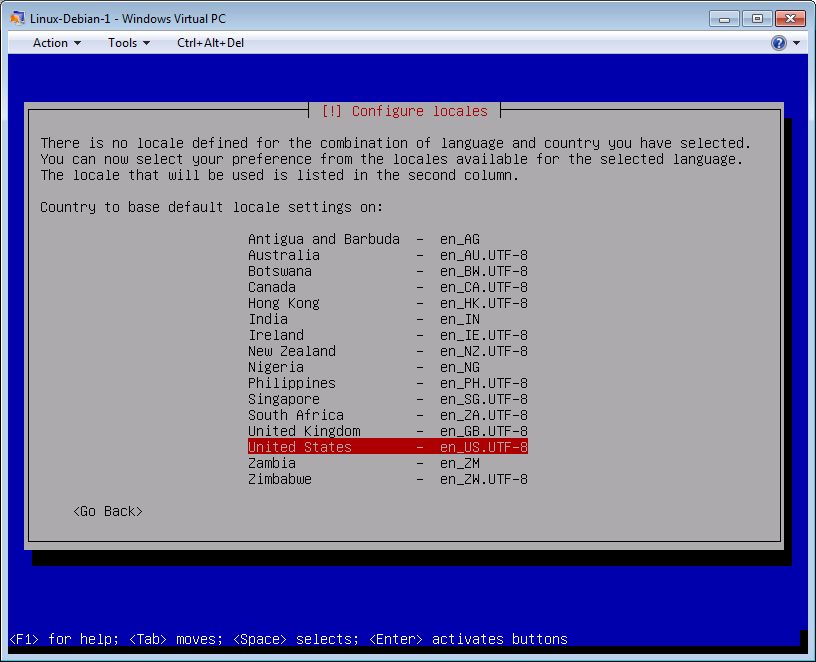Viewport: 816px width, 662px height.
Task: Minimize the Linux-Debian-1 window
Action: pyautogui.click(x=727, y=18)
